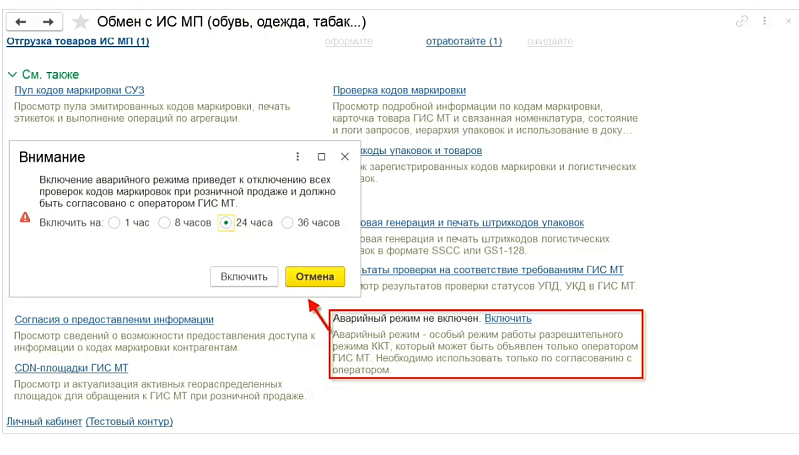Collapse the См. также section

pyautogui.click(x=13, y=74)
